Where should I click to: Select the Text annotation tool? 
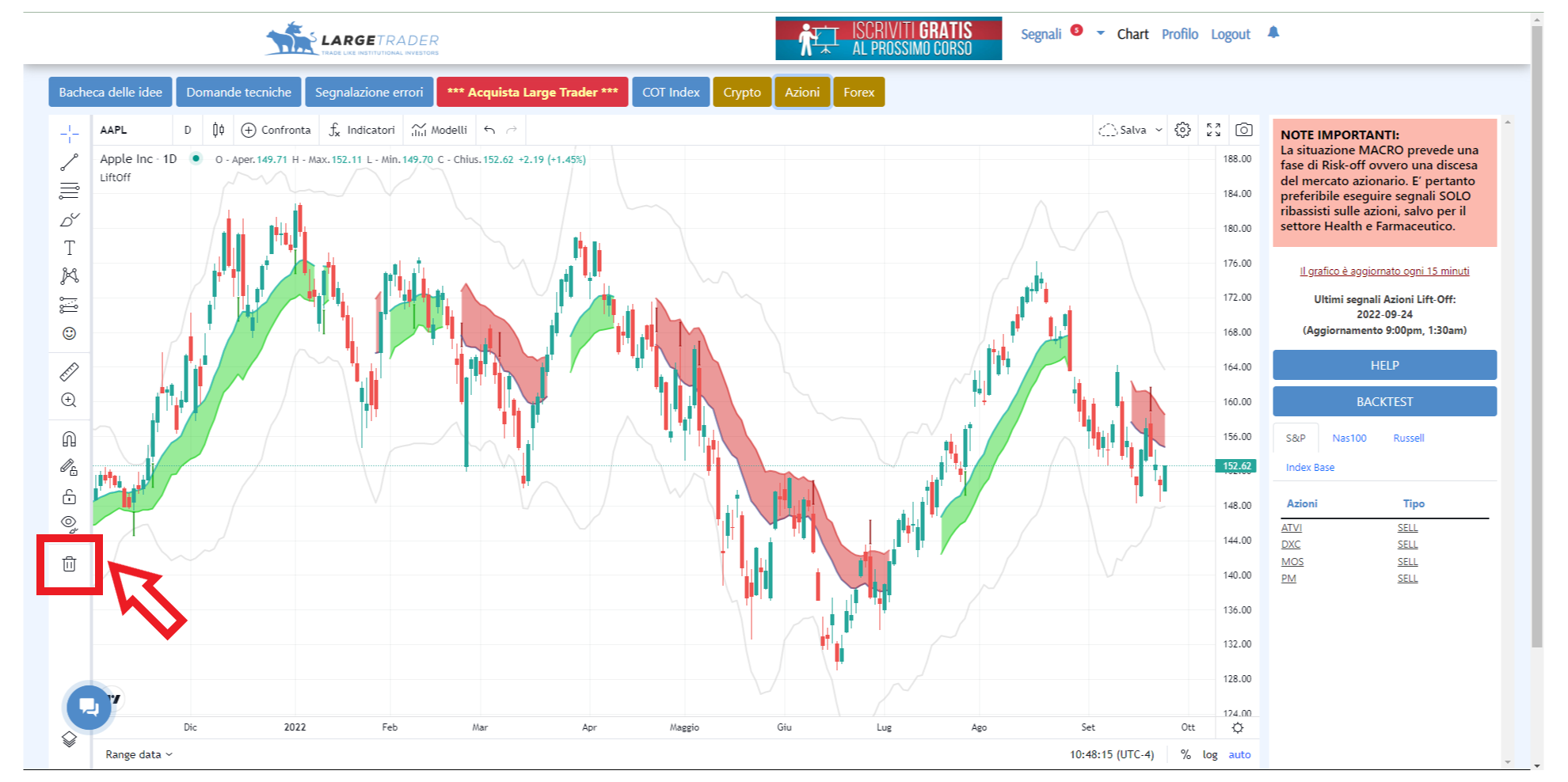pos(69,248)
